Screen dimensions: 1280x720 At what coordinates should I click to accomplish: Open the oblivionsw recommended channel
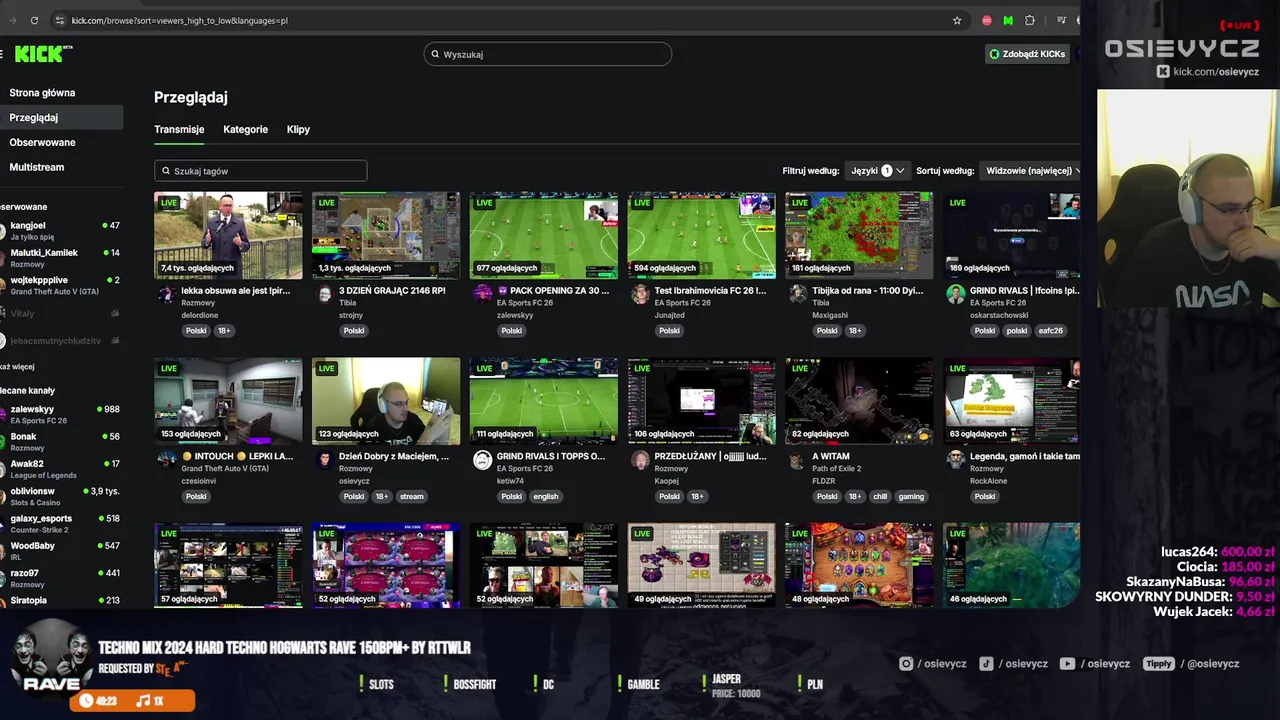[62, 496]
